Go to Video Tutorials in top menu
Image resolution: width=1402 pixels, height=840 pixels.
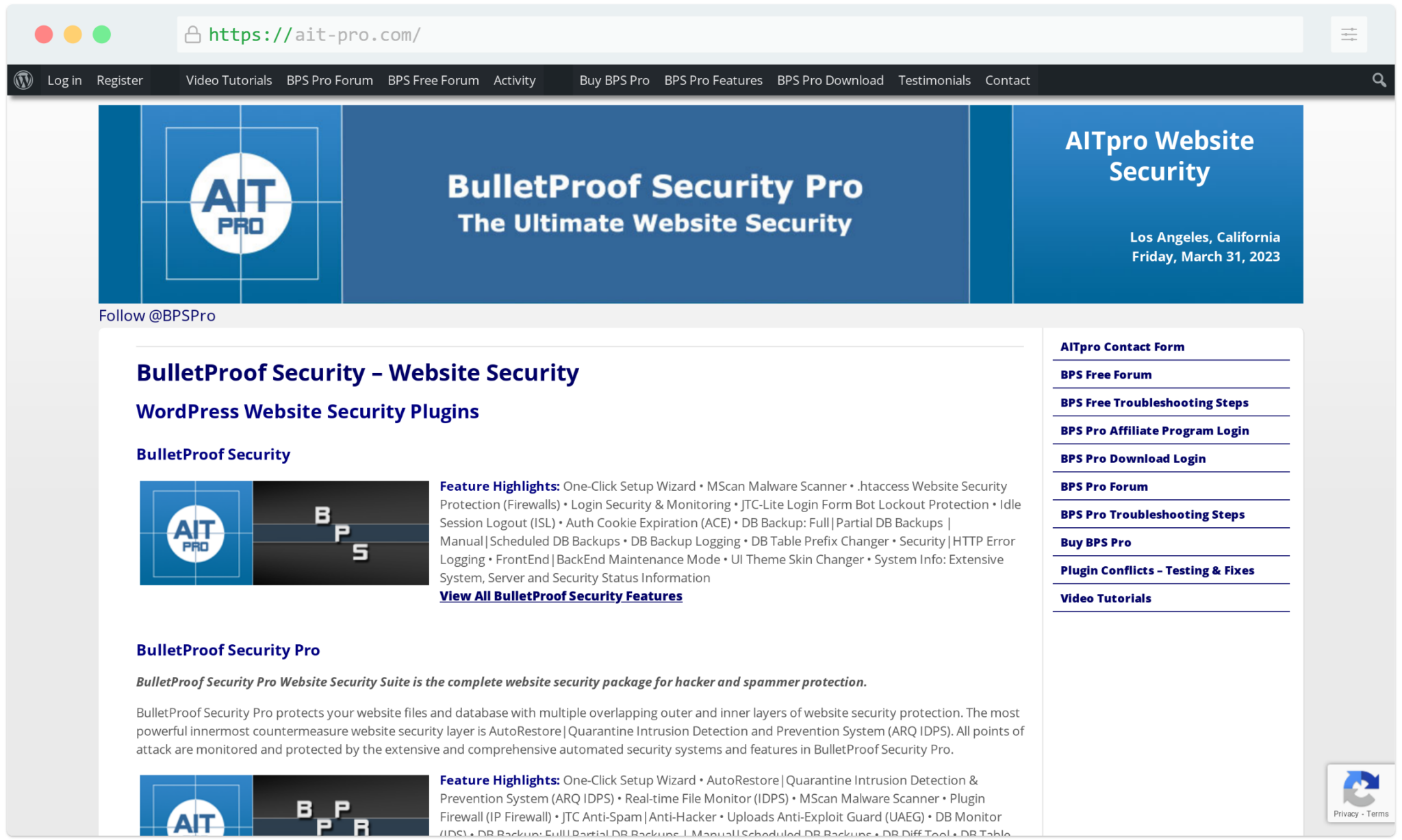229,80
